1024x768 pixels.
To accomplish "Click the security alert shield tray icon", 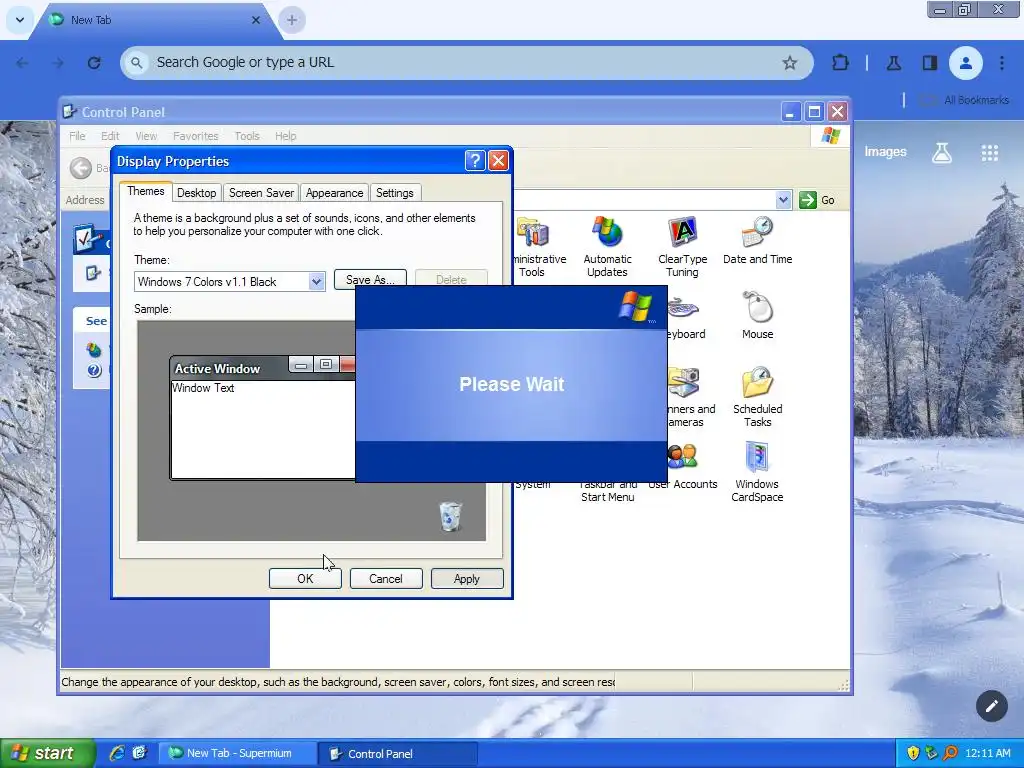I will (x=913, y=753).
